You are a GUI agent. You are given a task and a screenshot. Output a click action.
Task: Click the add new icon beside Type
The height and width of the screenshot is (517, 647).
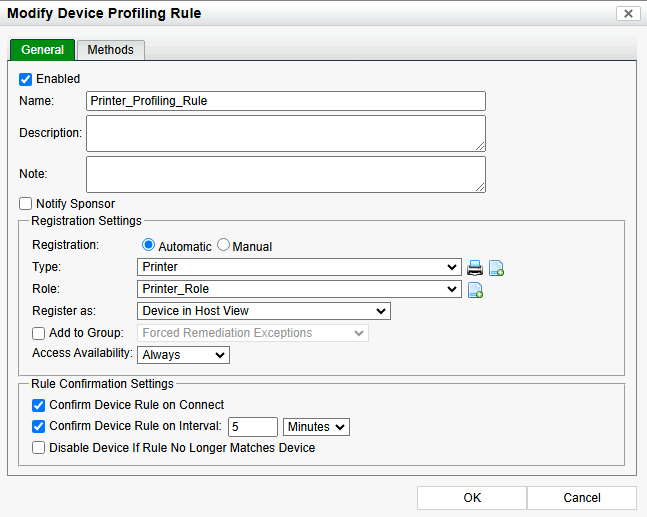(496, 267)
